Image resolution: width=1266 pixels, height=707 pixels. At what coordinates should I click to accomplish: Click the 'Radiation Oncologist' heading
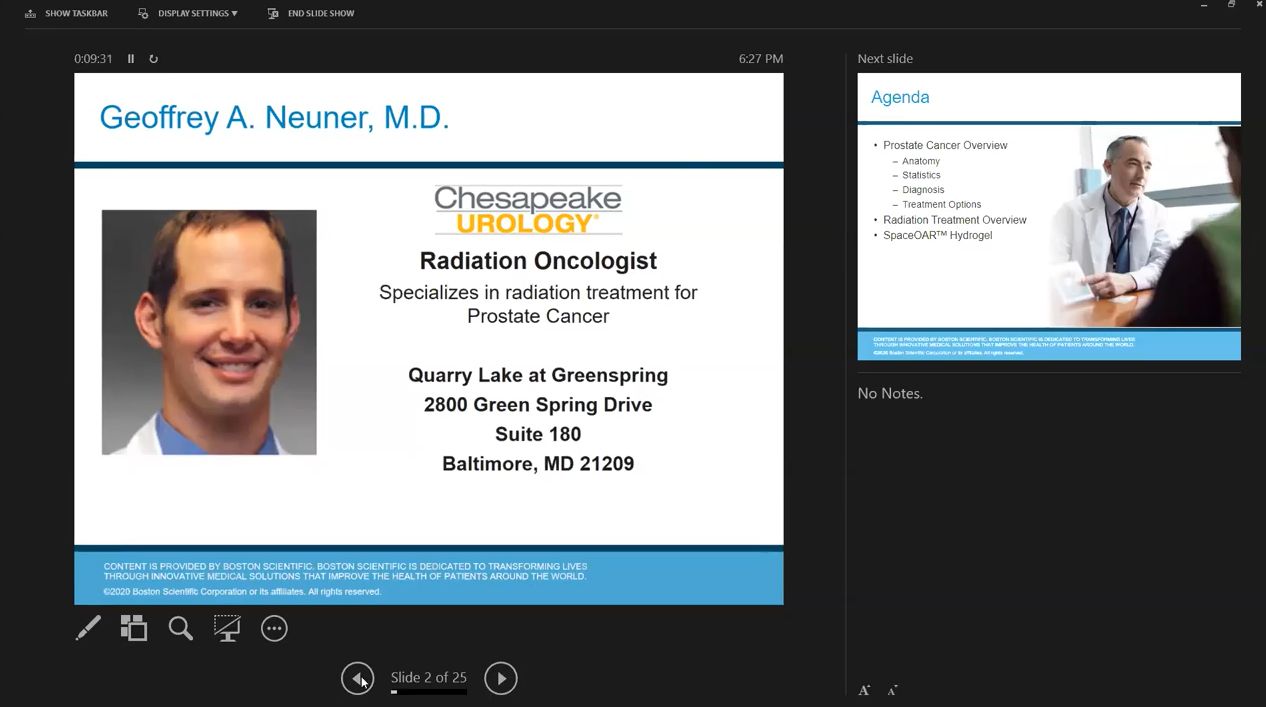538,261
